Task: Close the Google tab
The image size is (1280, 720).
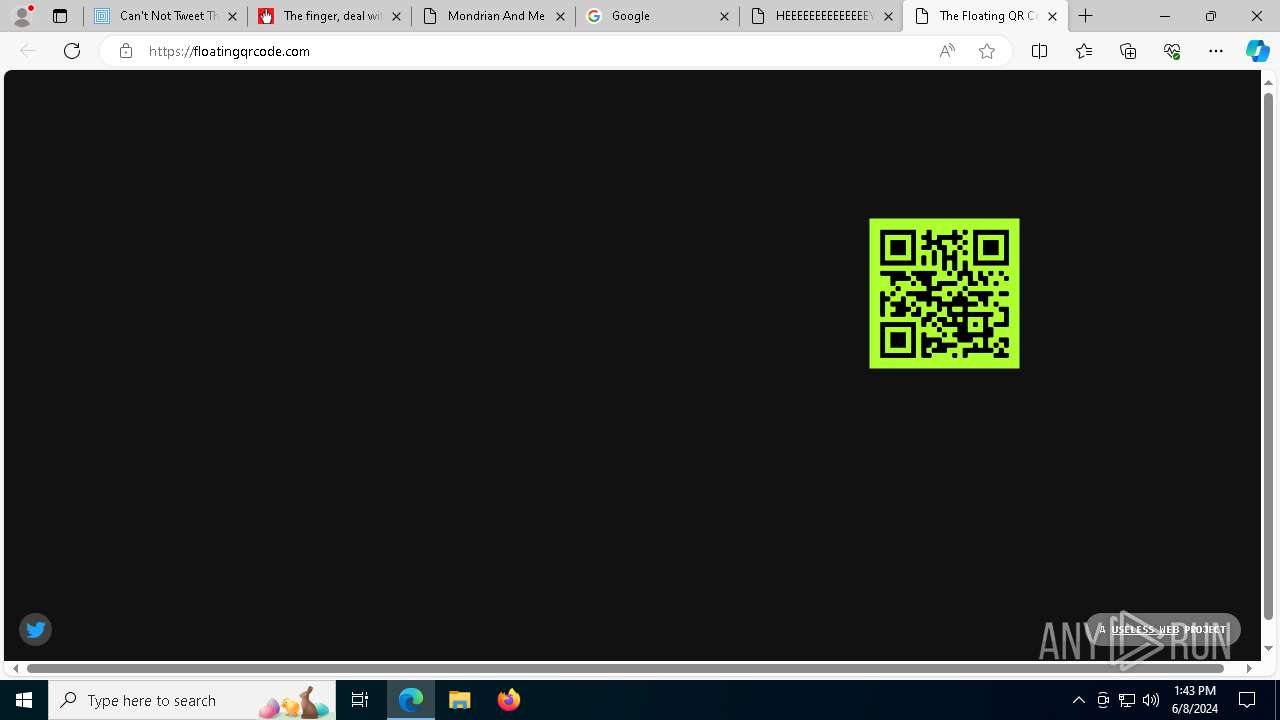Action: pyautogui.click(x=724, y=16)
